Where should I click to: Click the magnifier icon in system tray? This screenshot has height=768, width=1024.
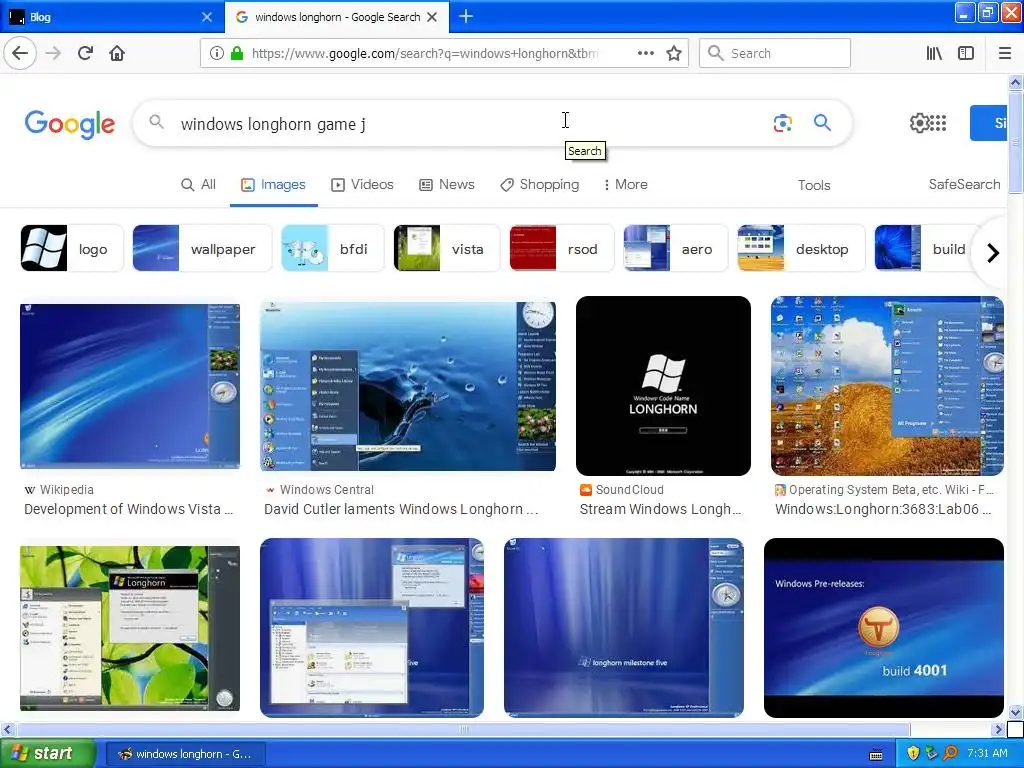950,753
